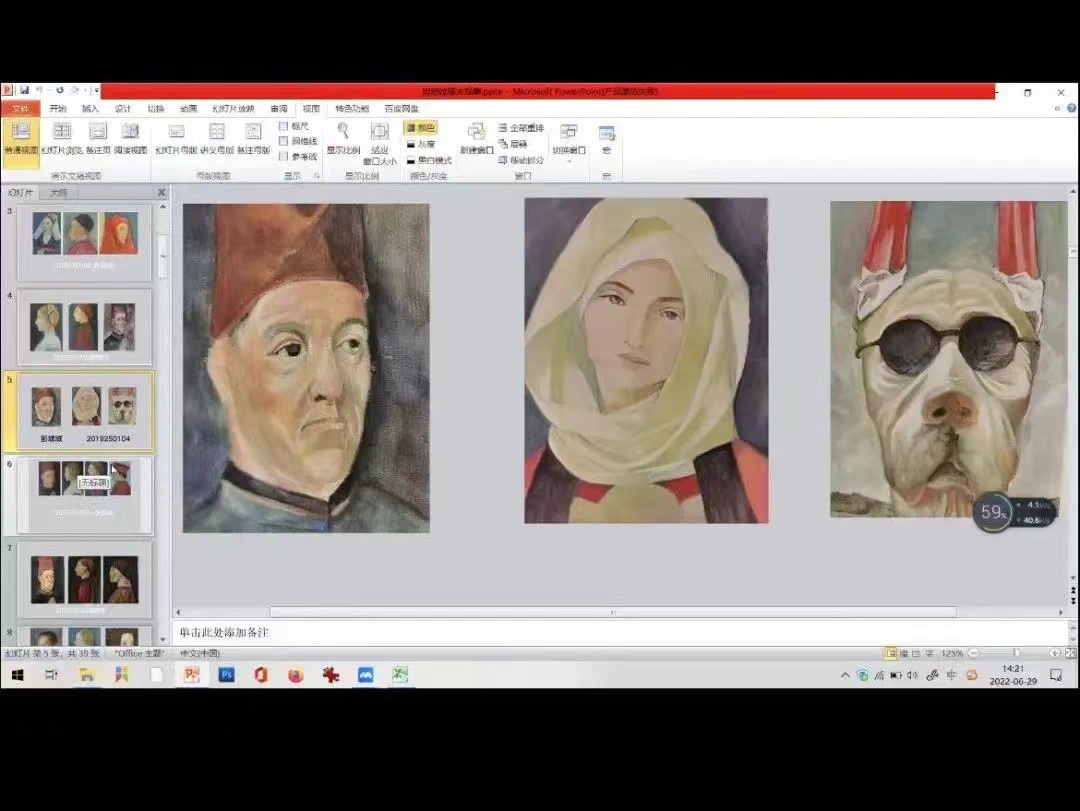This screenshot has height=811, width=1080.
Task: Click 全部重排 arrange all button
Action: 521,128
